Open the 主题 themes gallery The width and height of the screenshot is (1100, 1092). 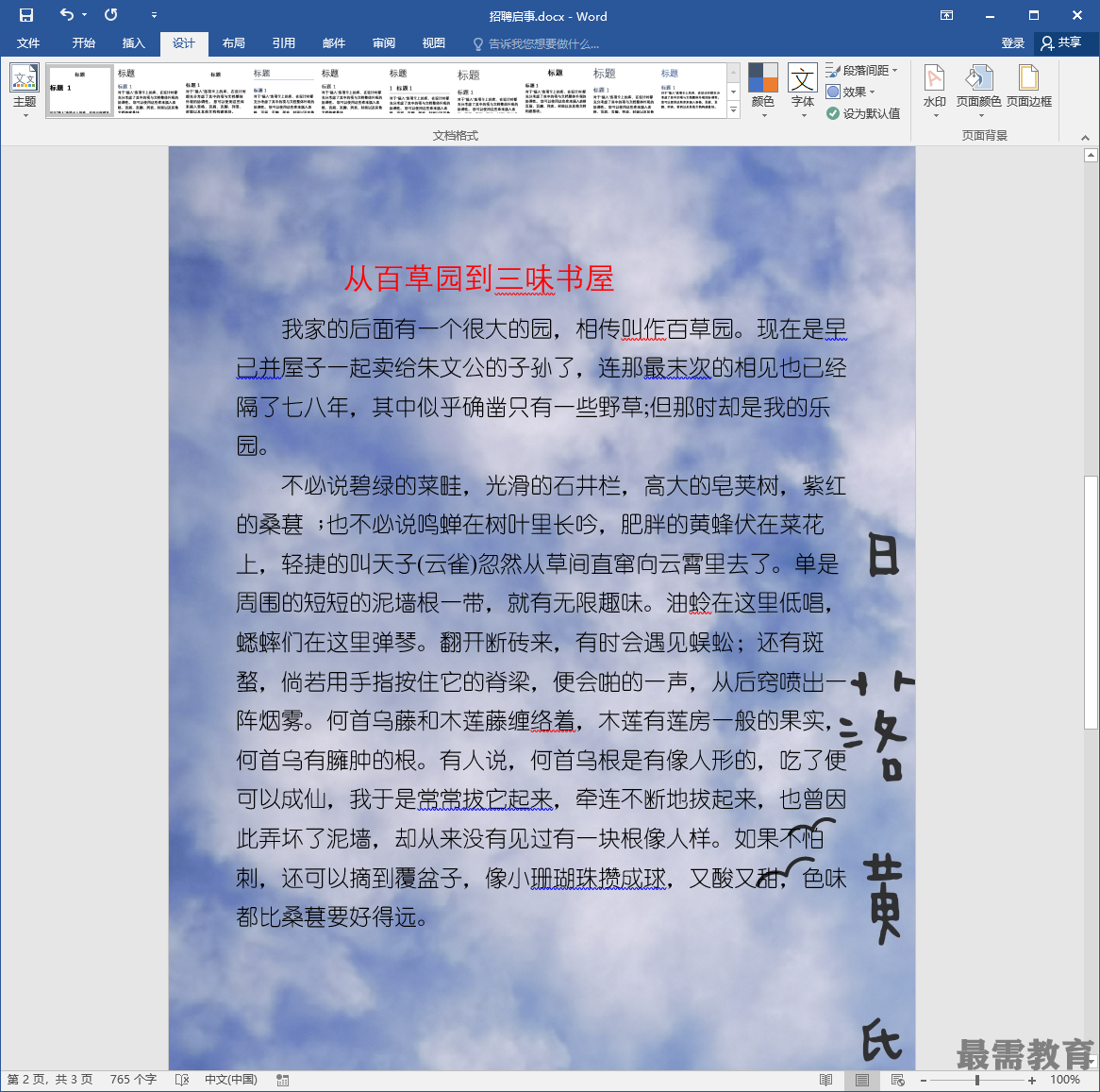(25, 92)
